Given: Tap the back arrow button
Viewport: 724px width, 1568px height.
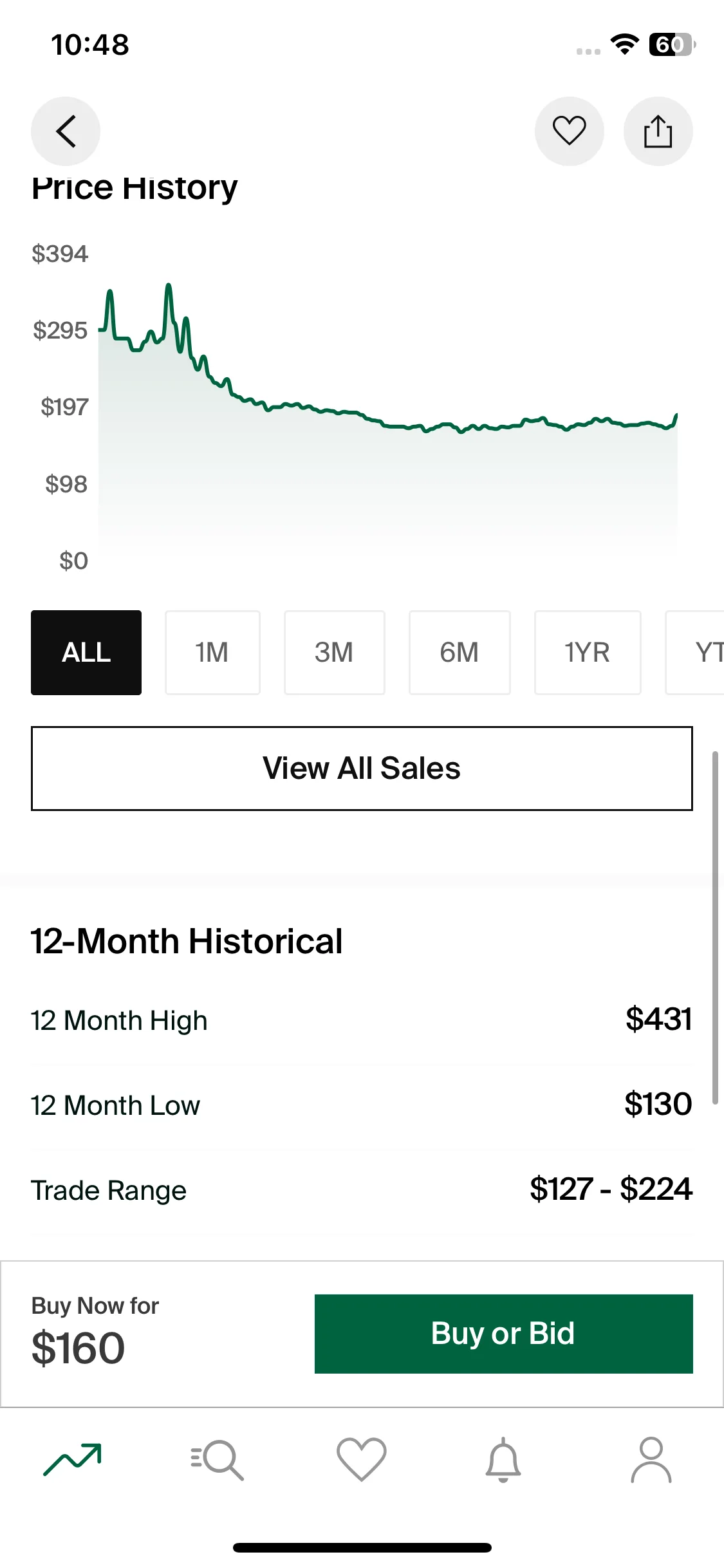Looking at the screenshot, I should [x=66, y=131].
